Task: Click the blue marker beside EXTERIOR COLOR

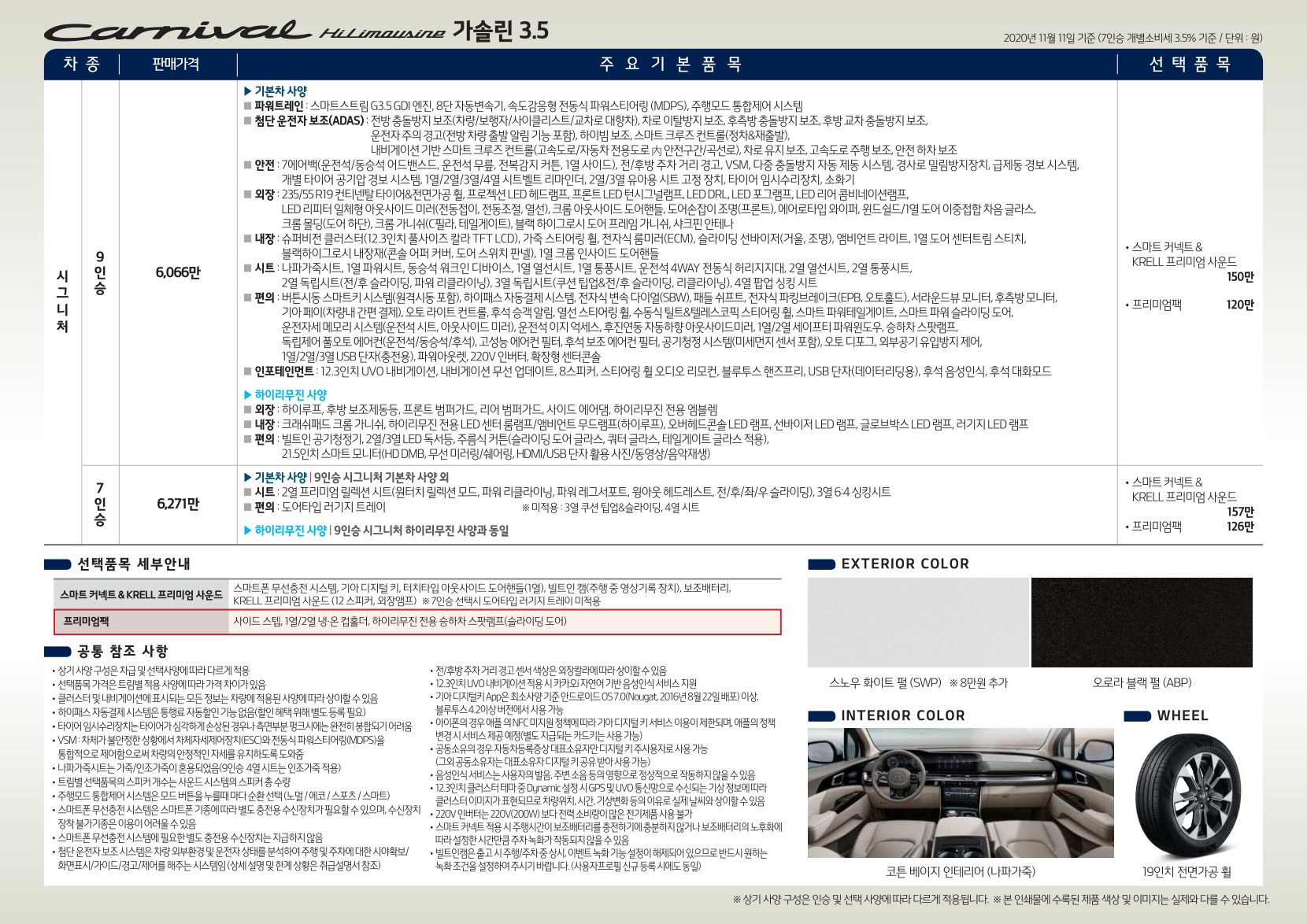Action: 821,564
